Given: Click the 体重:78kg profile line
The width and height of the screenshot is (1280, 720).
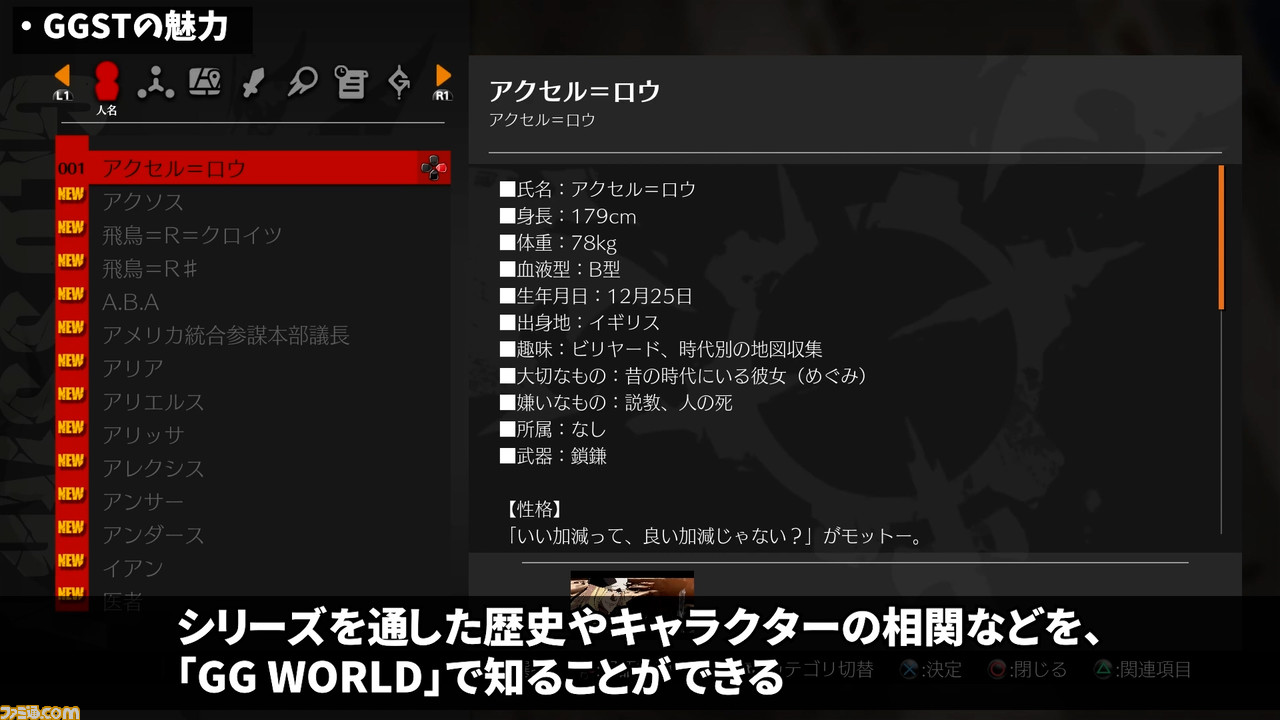Looking at the screenshot, I should [x=558, y=243].
